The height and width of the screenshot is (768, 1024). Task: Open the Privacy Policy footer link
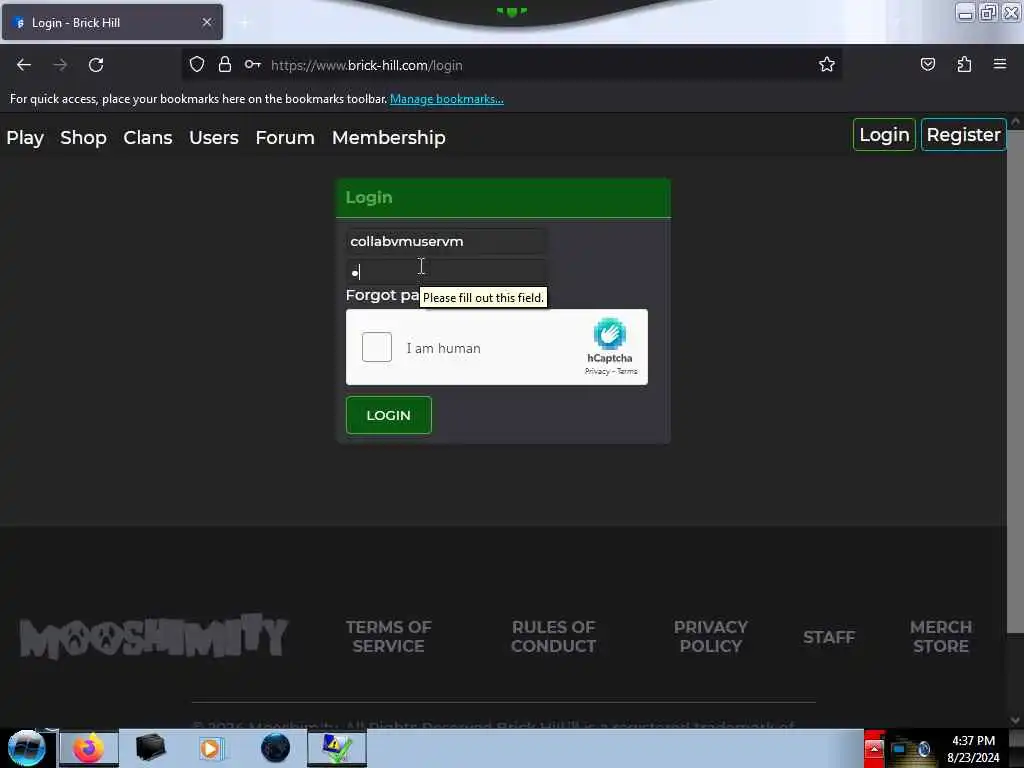click(711, 637)
